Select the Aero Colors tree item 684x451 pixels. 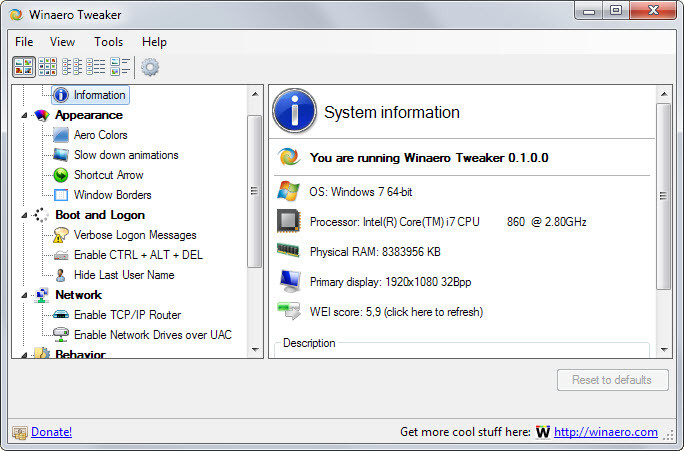click(100, 135)
